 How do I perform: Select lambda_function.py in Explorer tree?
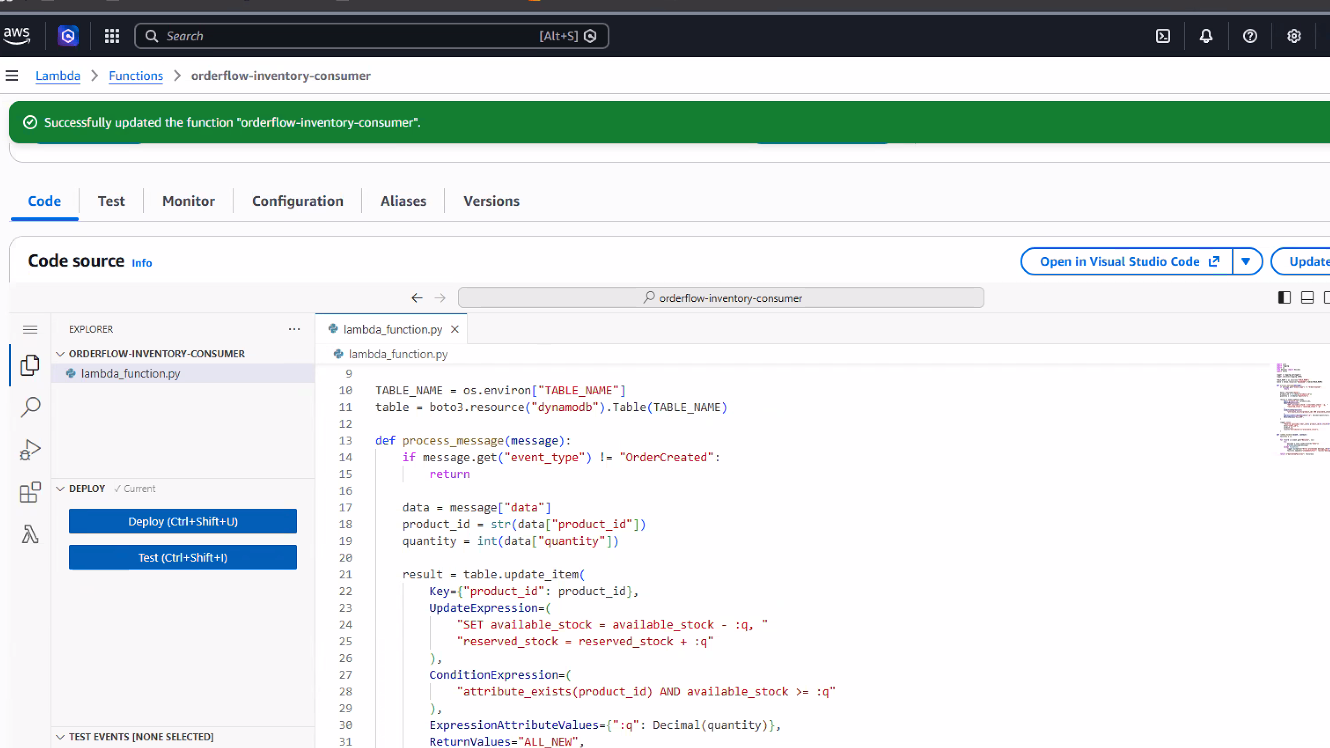point(183,373)
